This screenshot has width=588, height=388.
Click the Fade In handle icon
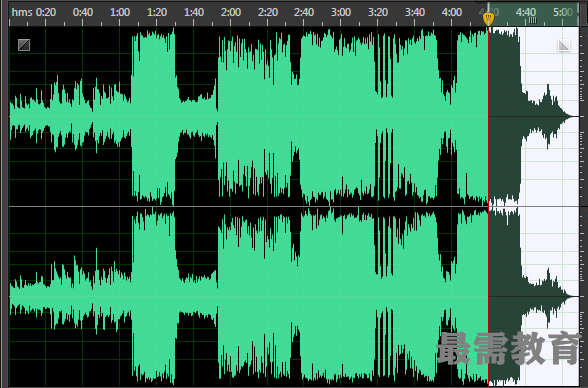24,45
